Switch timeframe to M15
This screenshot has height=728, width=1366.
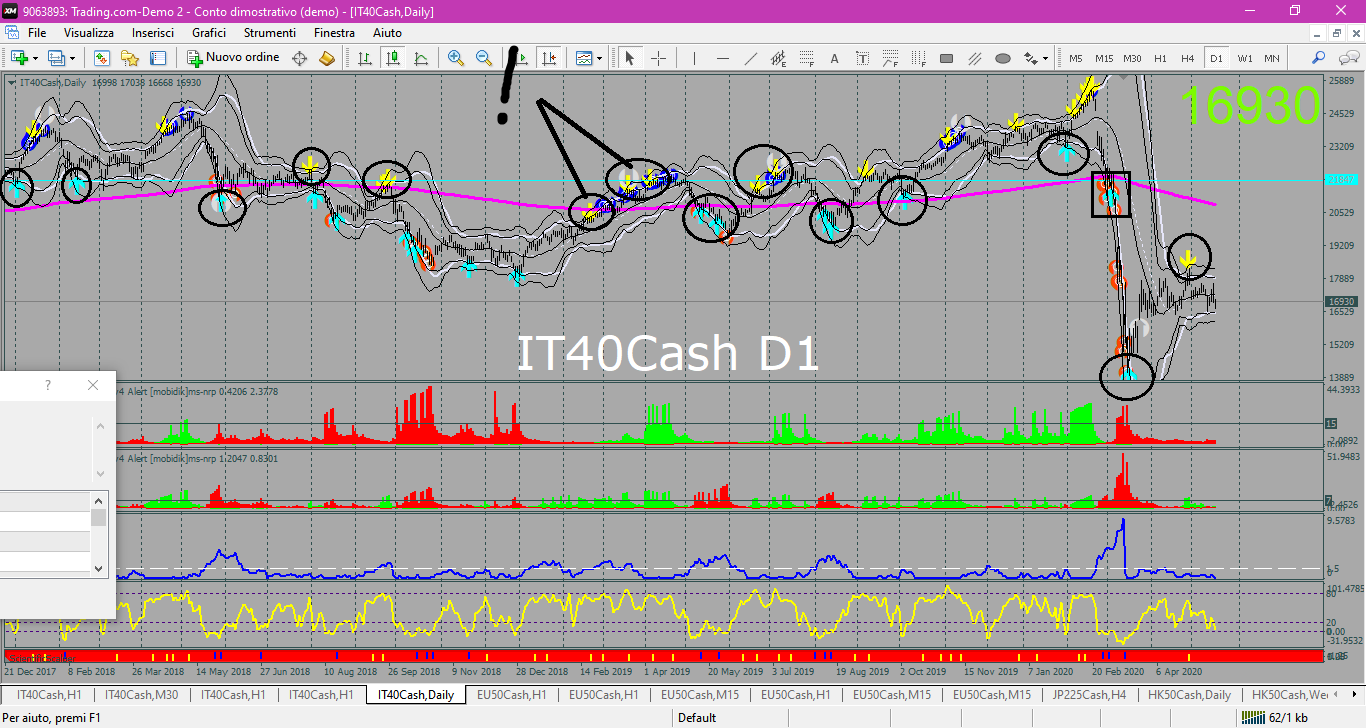(x=1104, y=58)
